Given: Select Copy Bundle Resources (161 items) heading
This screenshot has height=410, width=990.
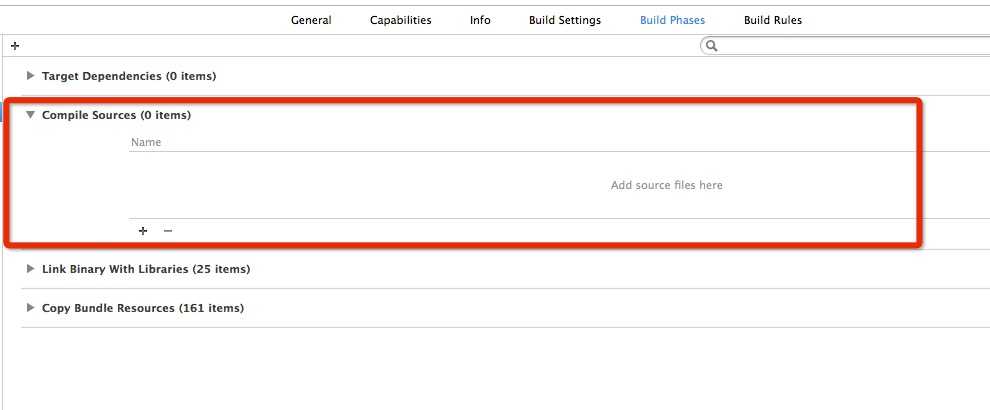Looking at the screenshot, I should point(143,308).
